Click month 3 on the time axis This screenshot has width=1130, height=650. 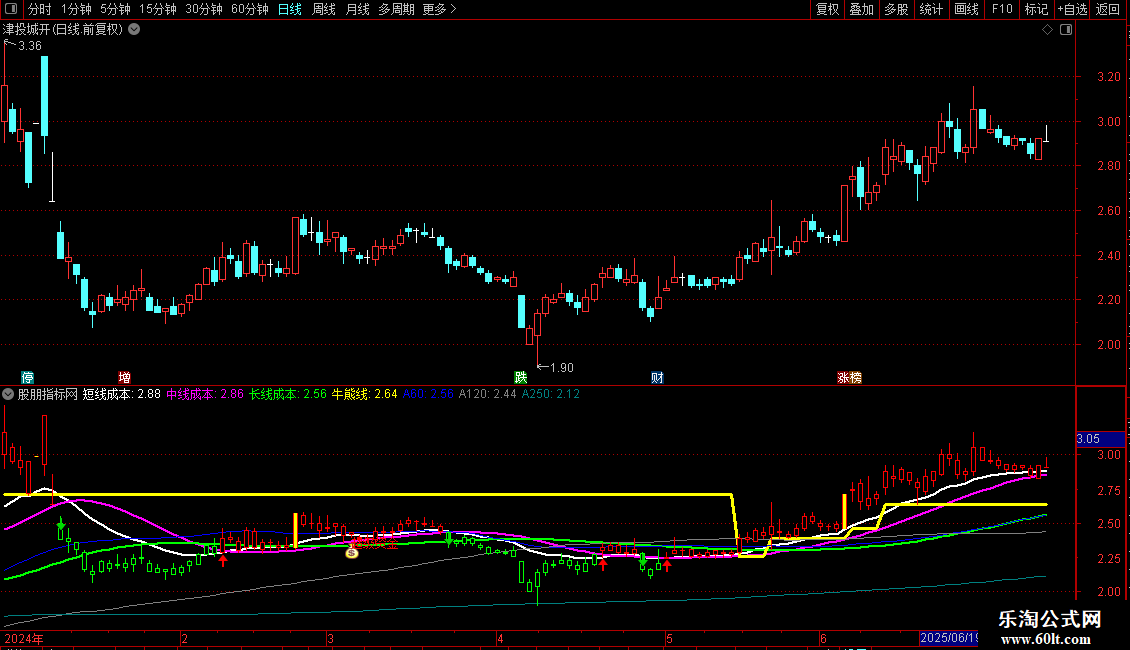pos(330,639)
